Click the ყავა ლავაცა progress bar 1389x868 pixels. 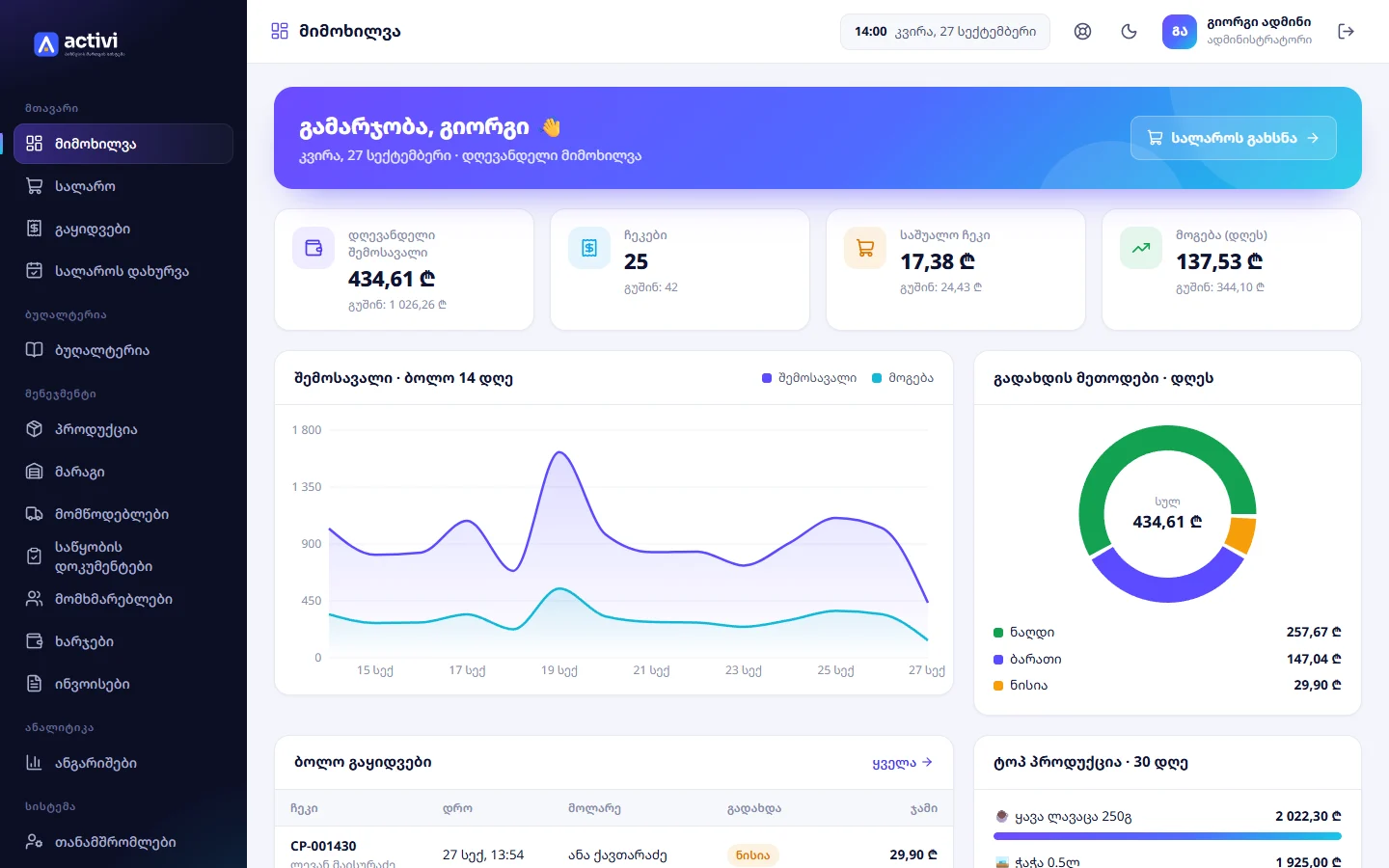point(1167,836)
